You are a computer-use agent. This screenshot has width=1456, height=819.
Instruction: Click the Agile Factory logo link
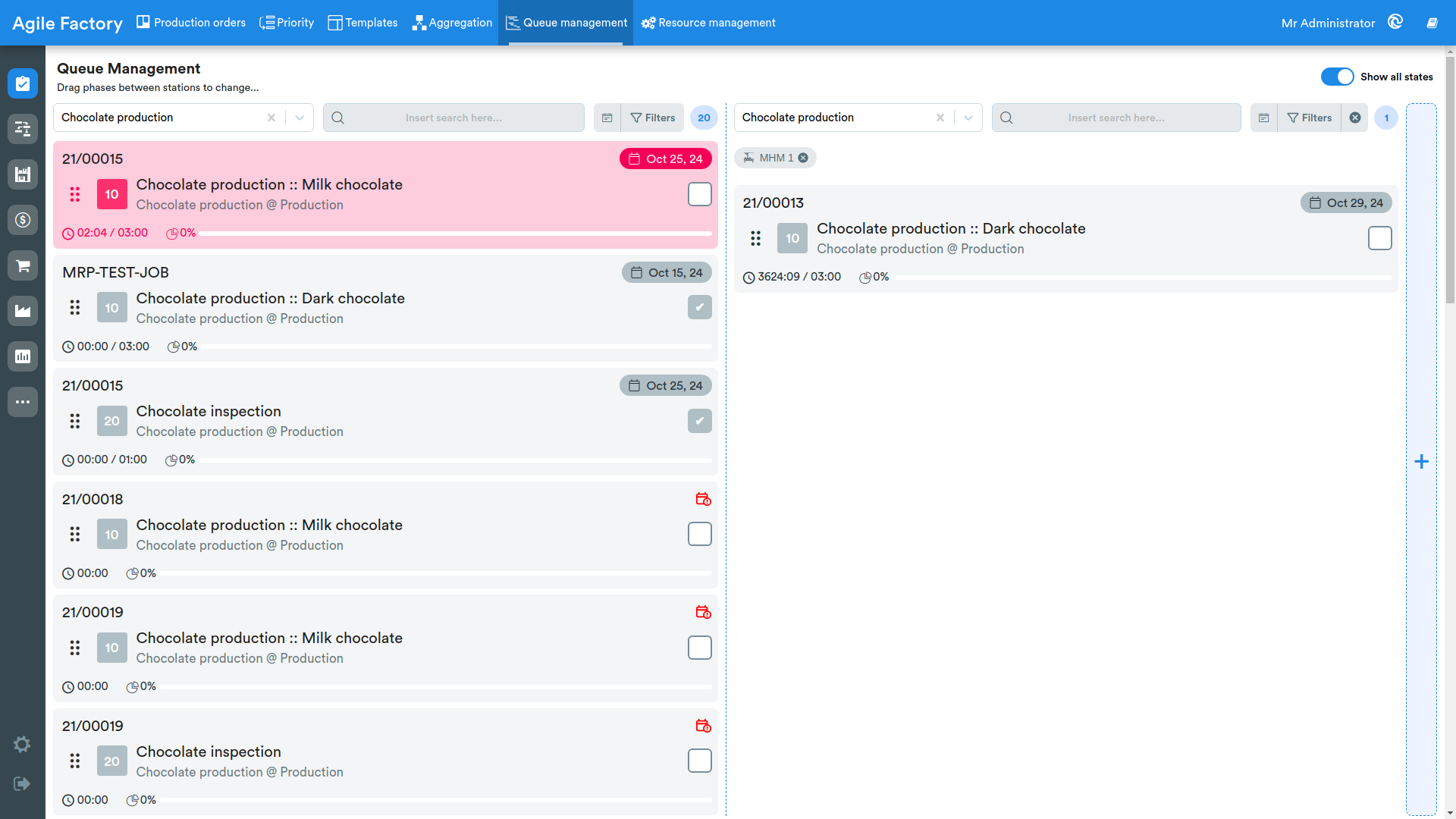click(x=67, y=24)
